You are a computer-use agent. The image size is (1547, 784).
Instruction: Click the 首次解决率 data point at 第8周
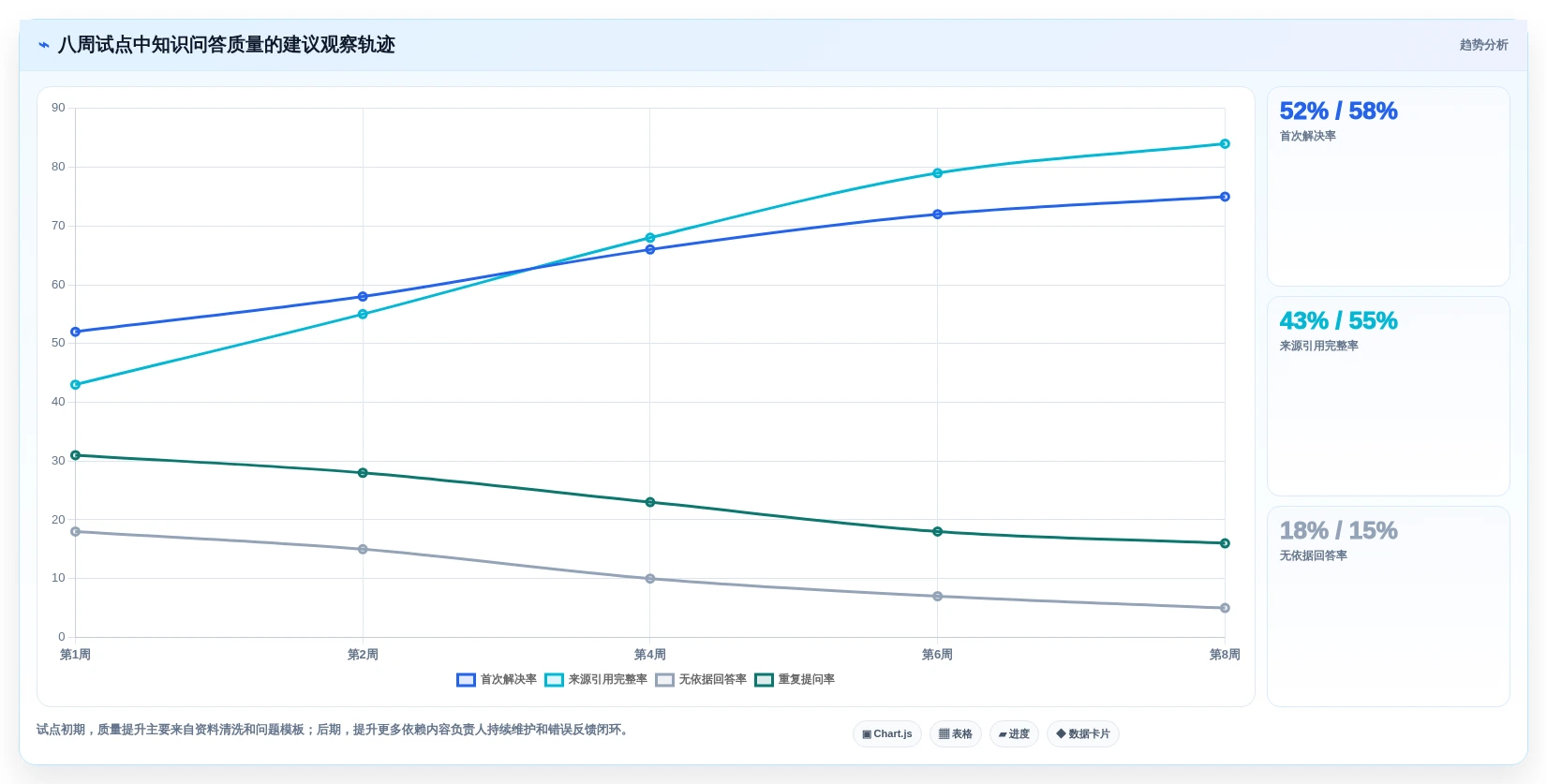coord(1225,197)
